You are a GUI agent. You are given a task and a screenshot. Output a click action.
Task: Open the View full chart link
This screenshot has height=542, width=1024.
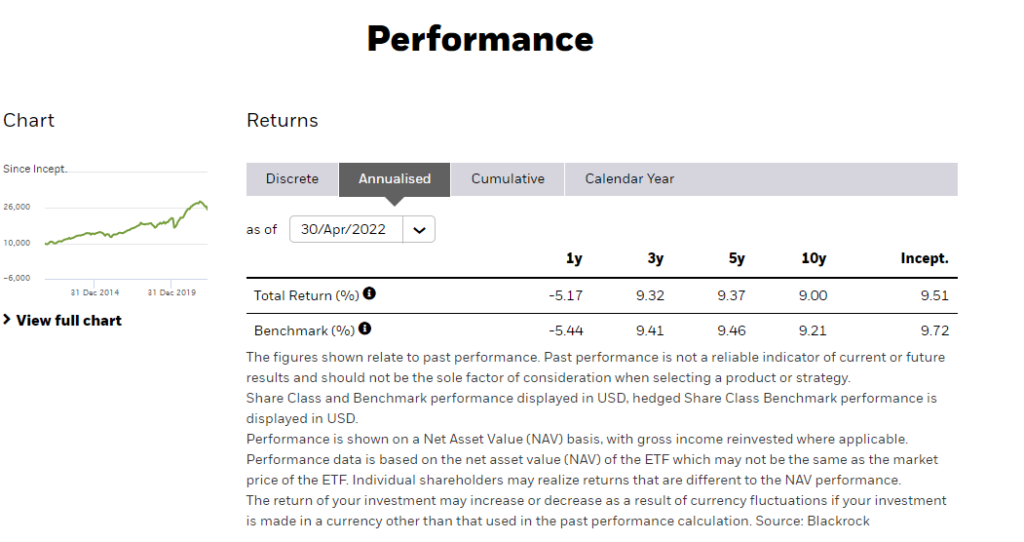coord(69,321)
